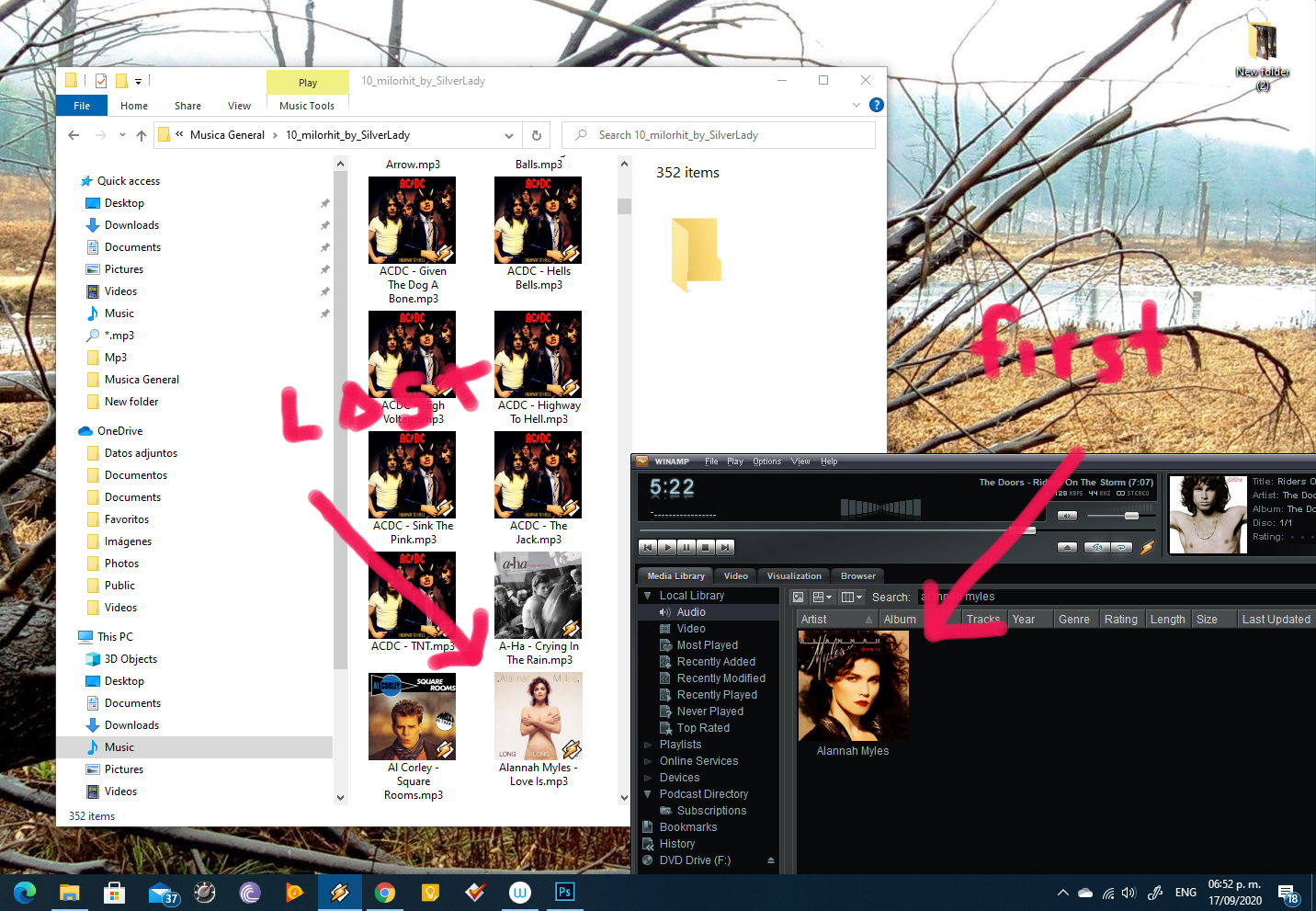Select Audio in Winamp's Local Library

pyautogui.click(x=690, y=611)
